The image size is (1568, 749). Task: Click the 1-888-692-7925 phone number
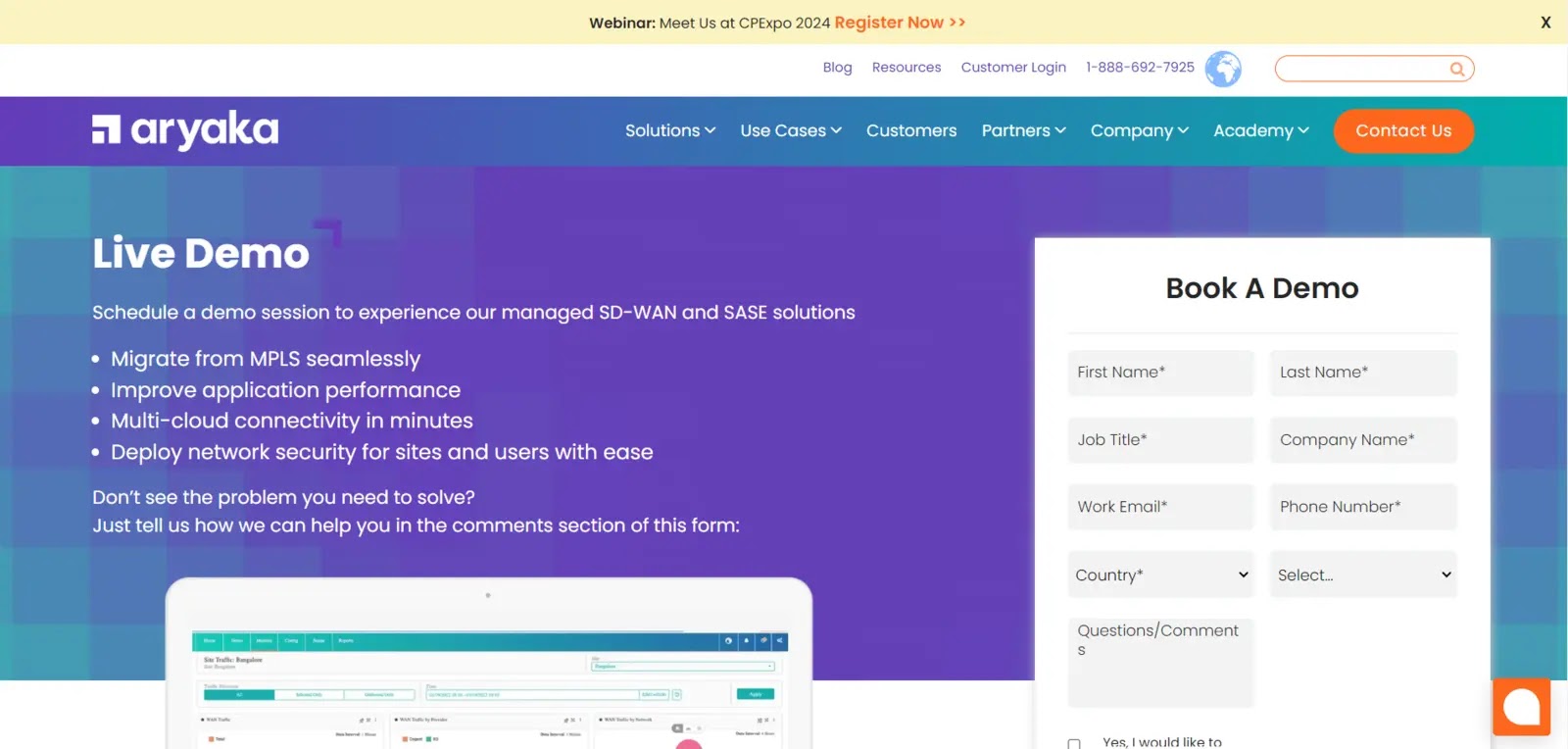1140,68
